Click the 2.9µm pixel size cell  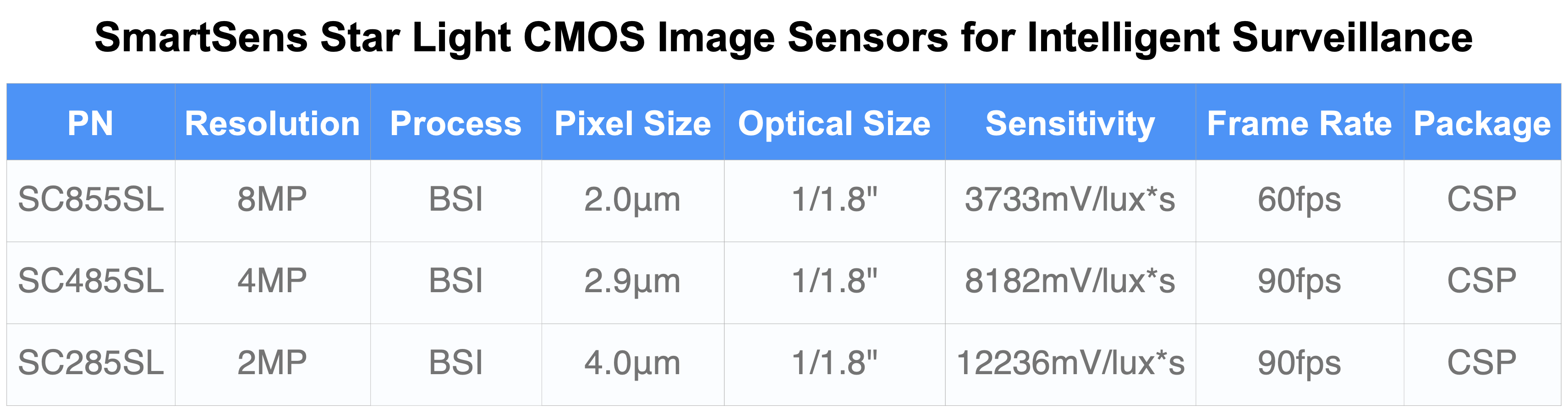click(633, 282)
